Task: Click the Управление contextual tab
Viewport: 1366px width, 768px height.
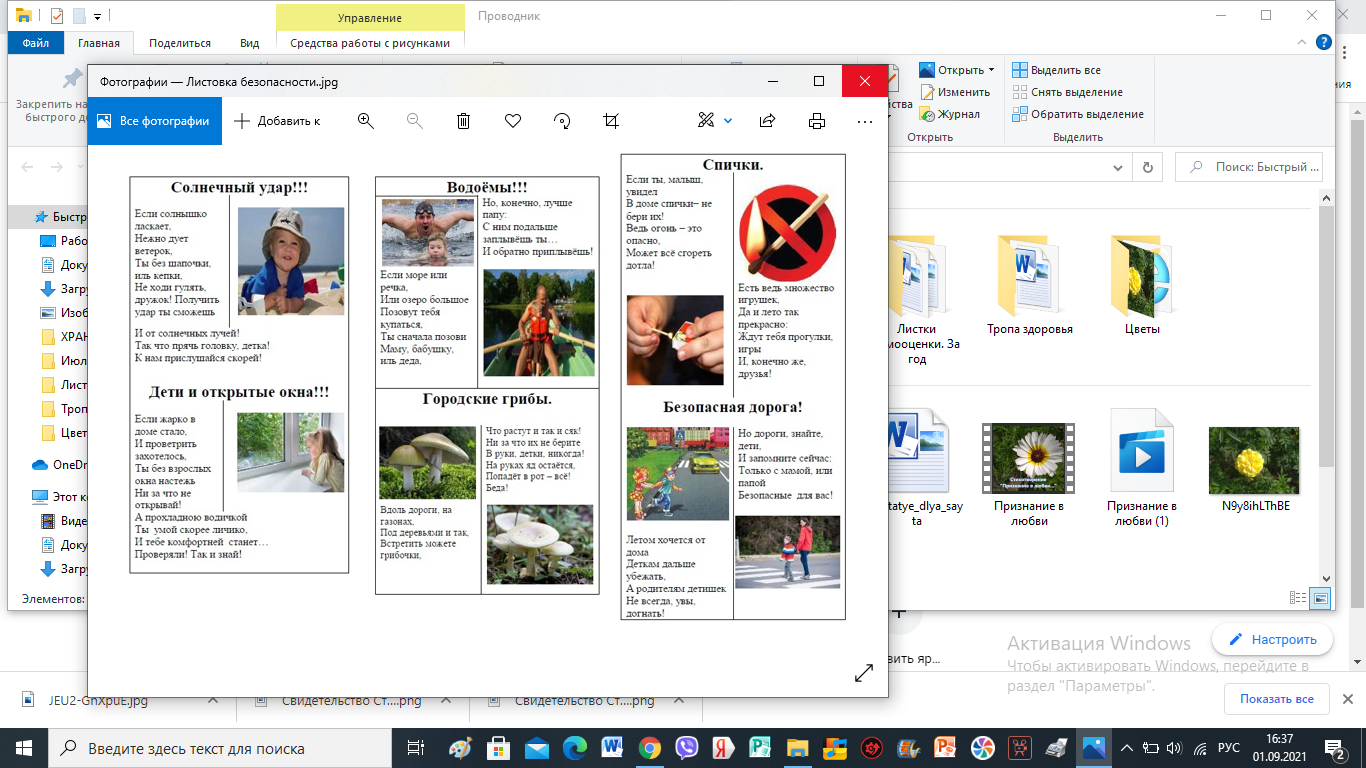Action: coord(370,18)
